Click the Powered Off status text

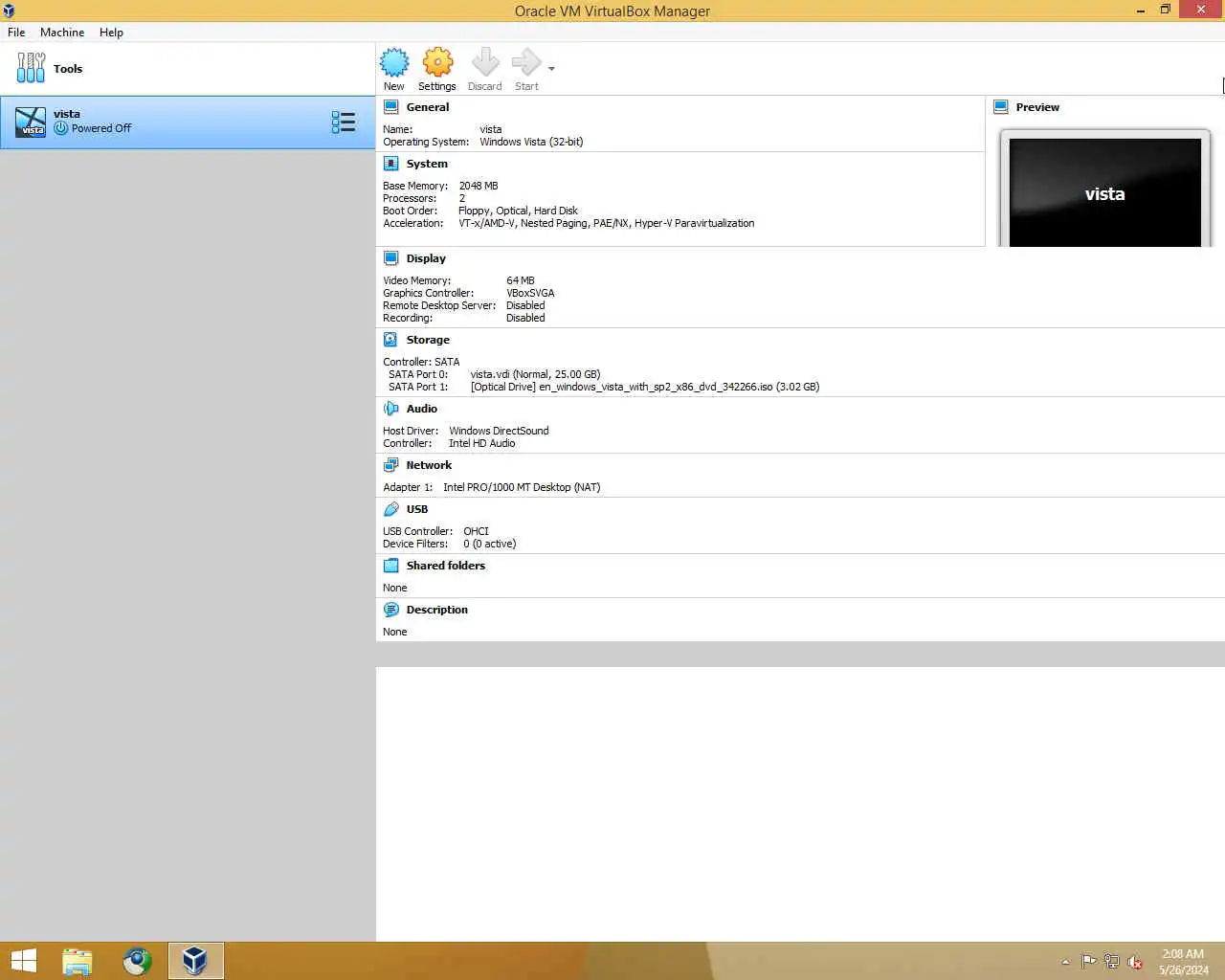(101, 128)
